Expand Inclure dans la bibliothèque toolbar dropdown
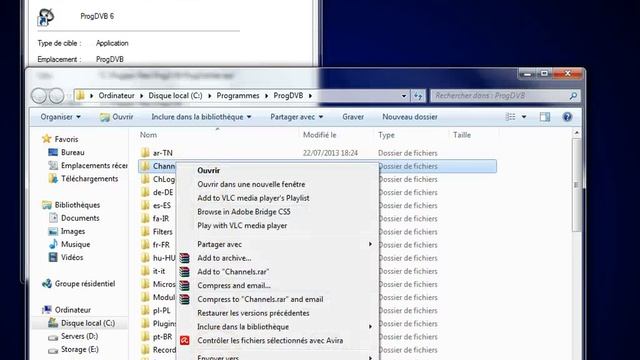This screenshot has width=640, height=360. [201, 117]
